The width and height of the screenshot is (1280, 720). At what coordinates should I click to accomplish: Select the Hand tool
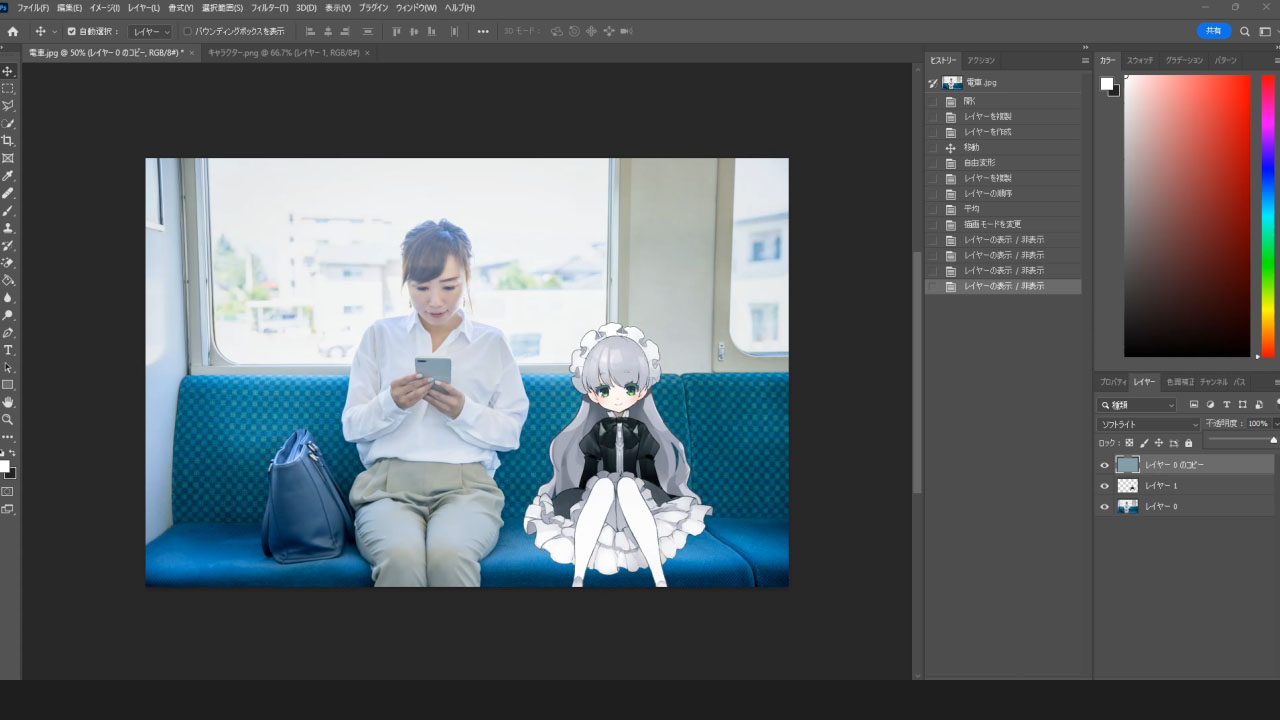click(x=8, y=402)
